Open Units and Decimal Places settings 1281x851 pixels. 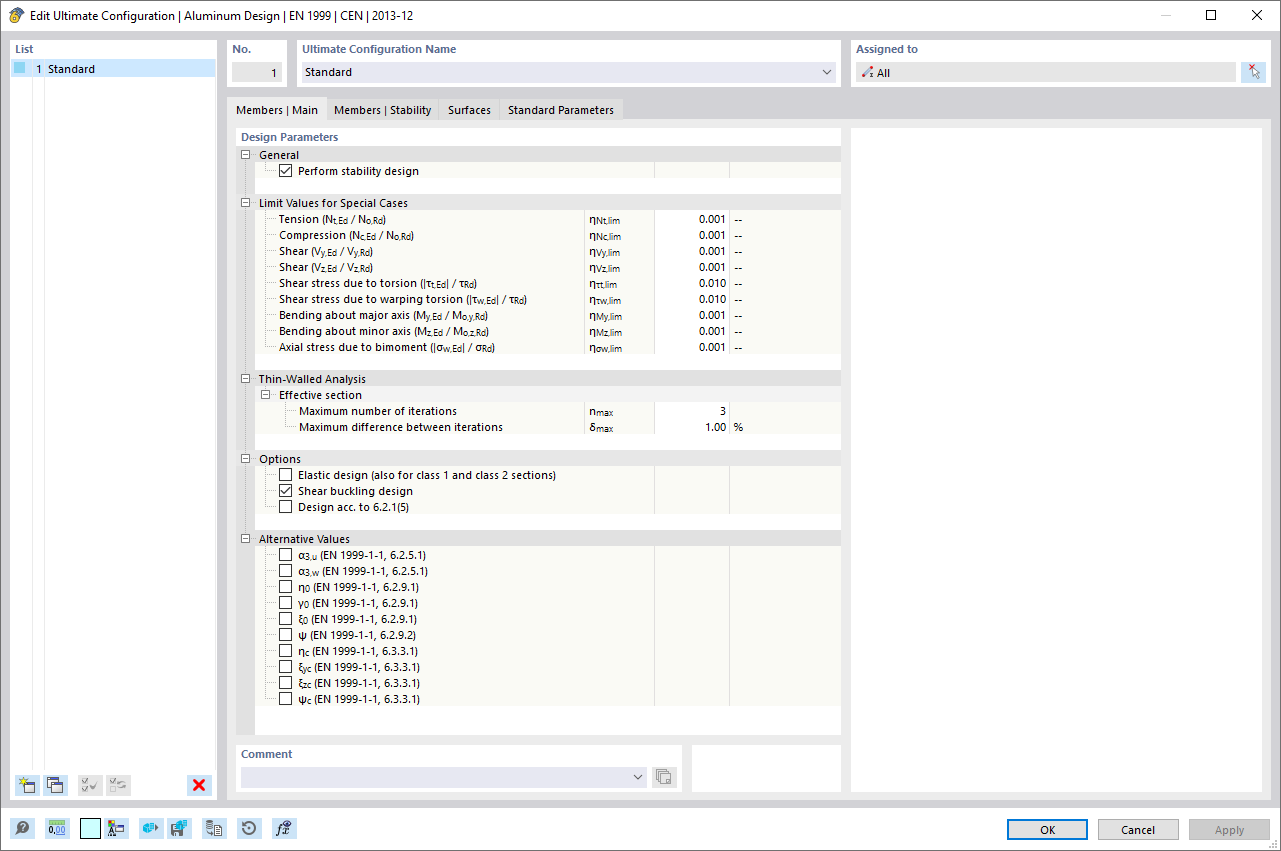pyautogui.click(x=58, y=828)
